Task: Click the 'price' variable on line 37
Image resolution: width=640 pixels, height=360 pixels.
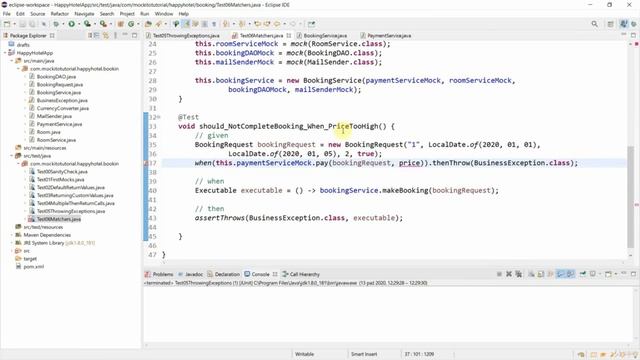Action: [409, 163]
